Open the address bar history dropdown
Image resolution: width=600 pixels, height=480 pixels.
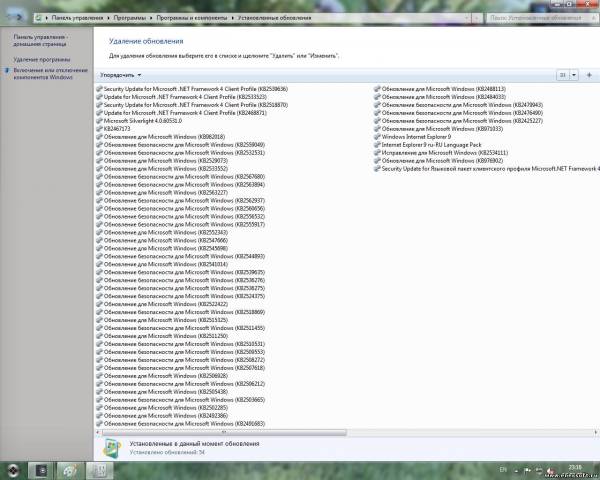pos(467,18)
